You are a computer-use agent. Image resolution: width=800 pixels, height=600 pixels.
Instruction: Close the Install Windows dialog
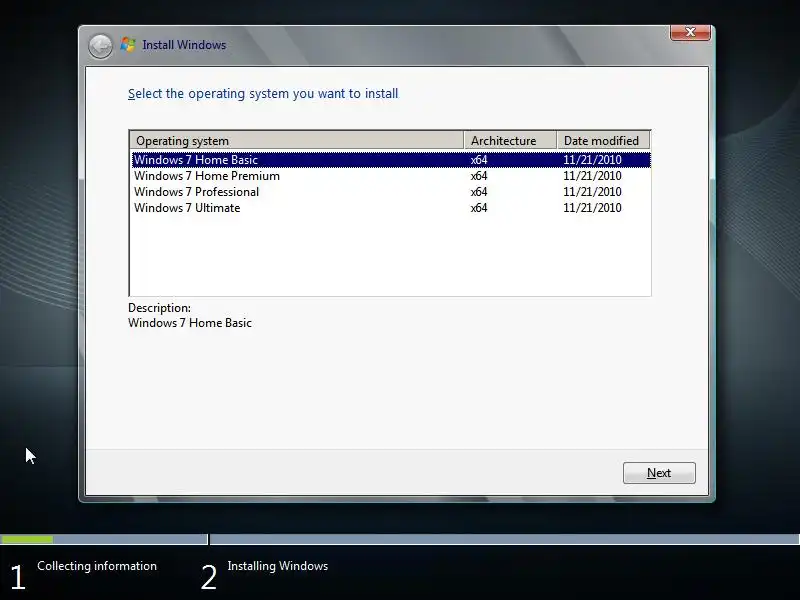(690, 32)
